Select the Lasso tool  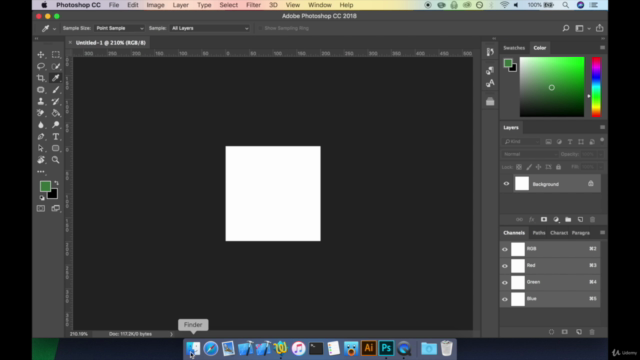pyautogui.click(x=41, y=66)
